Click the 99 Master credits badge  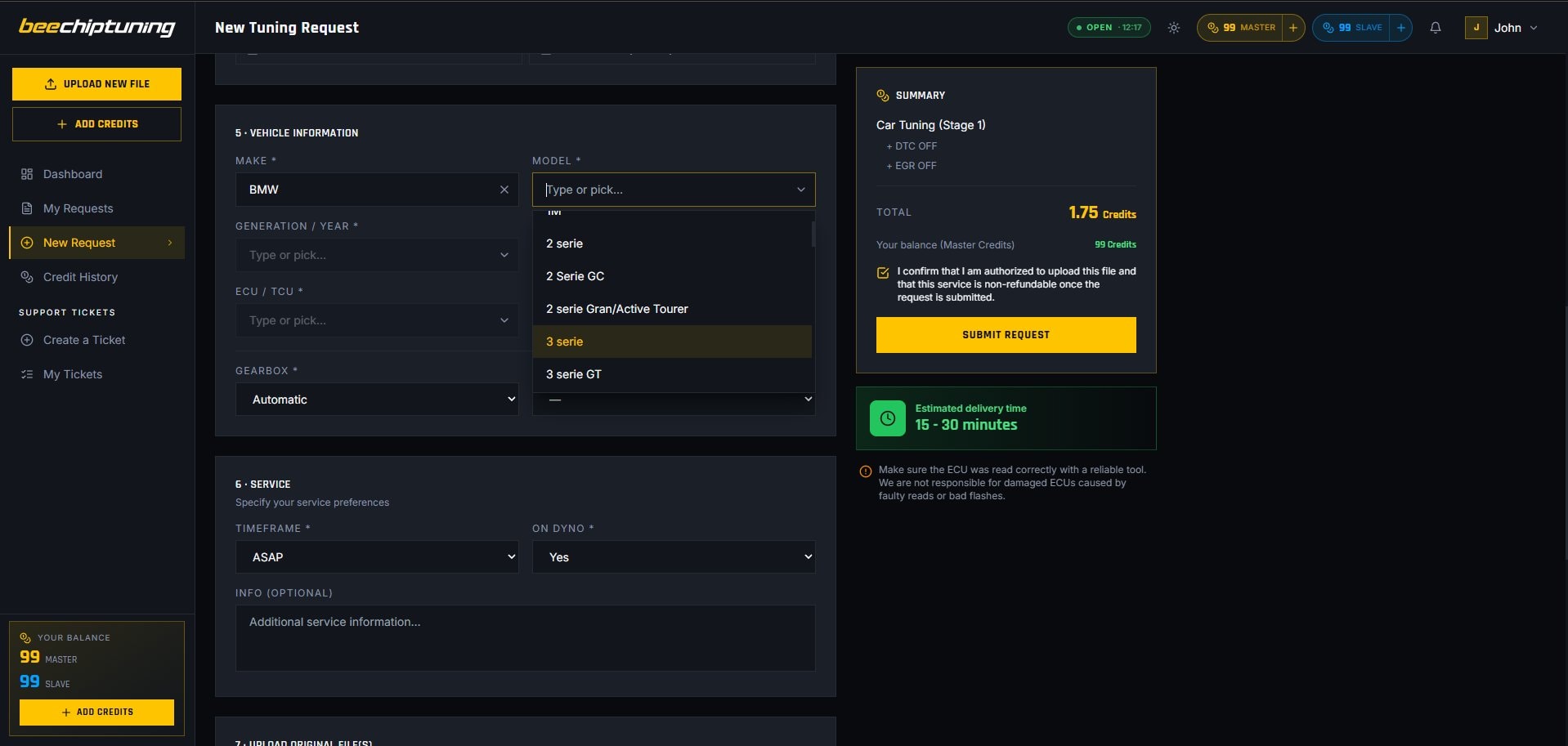tap(1240, 28)
